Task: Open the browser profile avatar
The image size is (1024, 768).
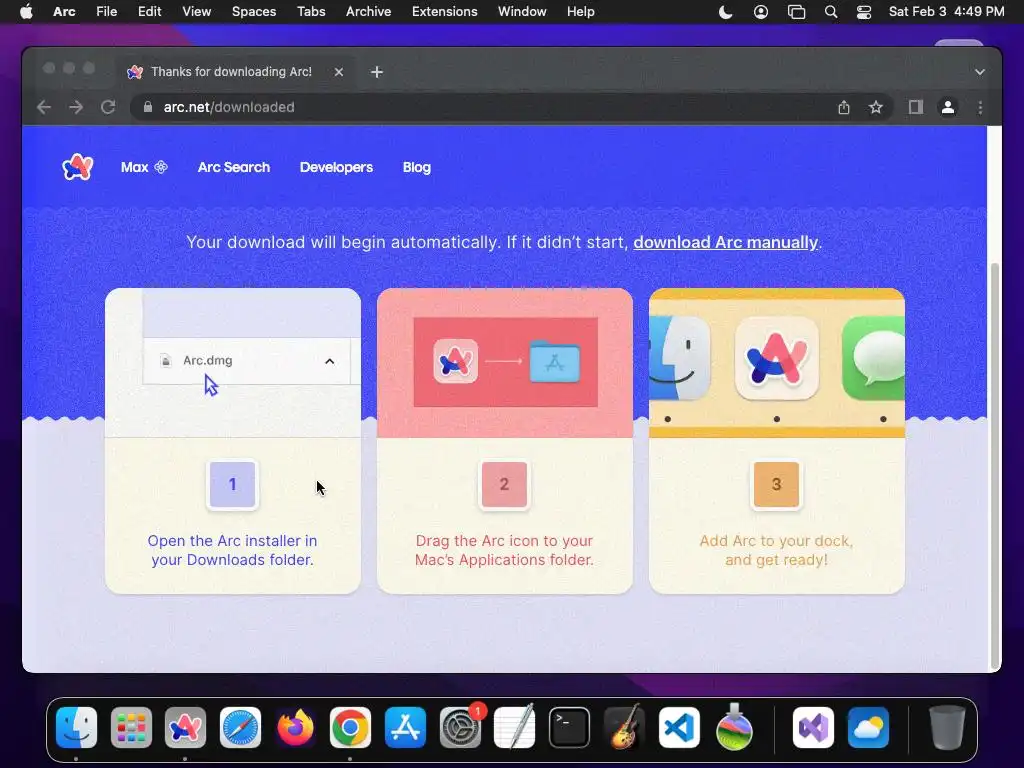Action: pyautogui.click(x=948, y=107)
